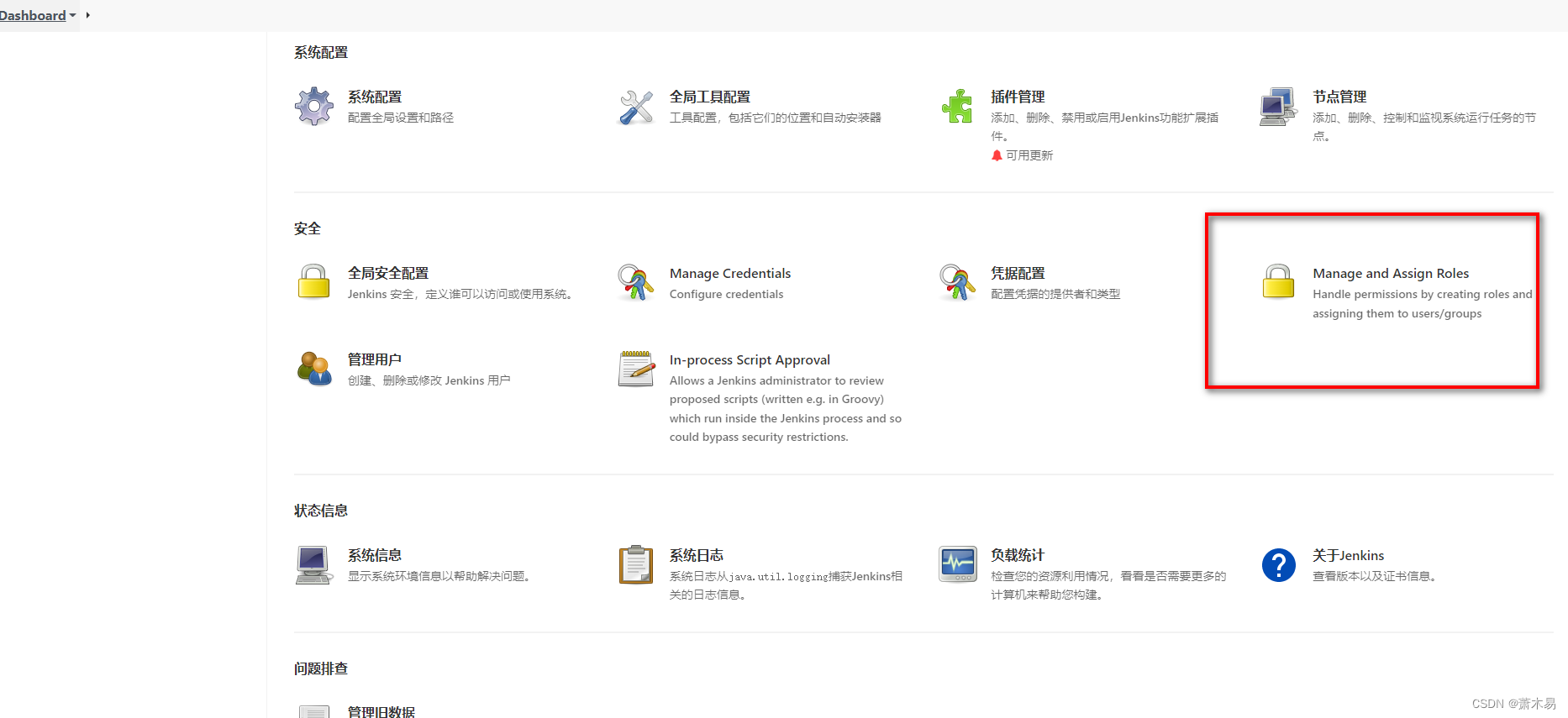This screenshot has width=1568, height=718.
Task: Click the keys icon beside Manage Credentials
Action: [636, 282]
